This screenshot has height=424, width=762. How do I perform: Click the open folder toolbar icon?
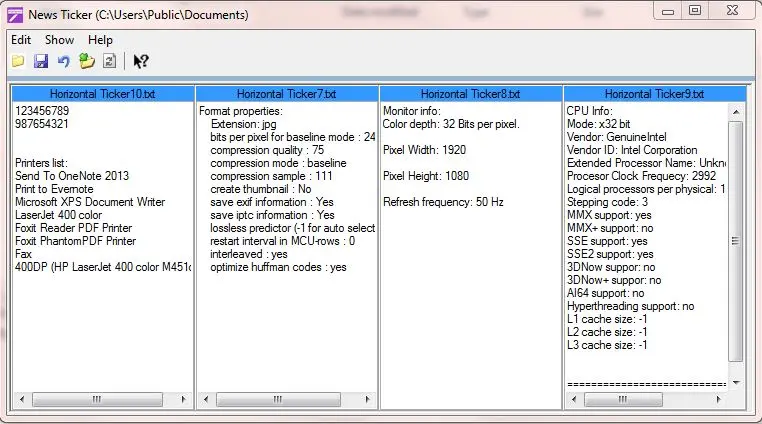18,62
